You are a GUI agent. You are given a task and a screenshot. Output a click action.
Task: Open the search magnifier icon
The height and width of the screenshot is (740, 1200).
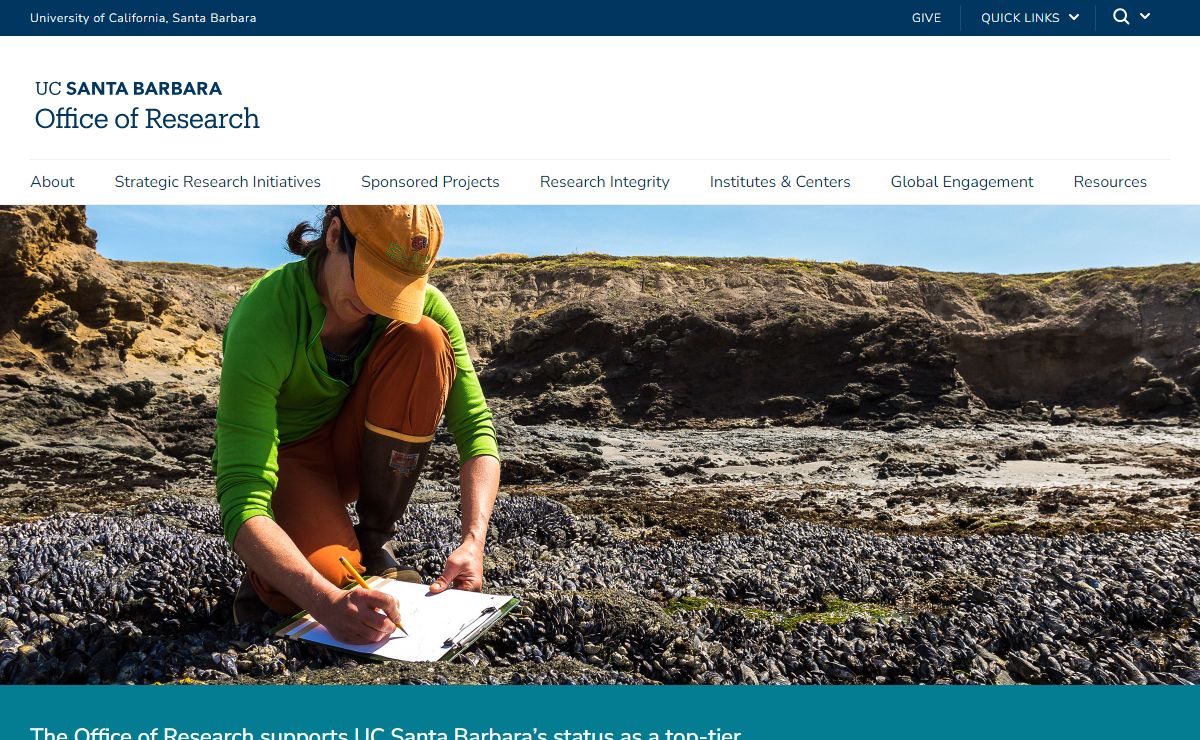click(1121, 17)
